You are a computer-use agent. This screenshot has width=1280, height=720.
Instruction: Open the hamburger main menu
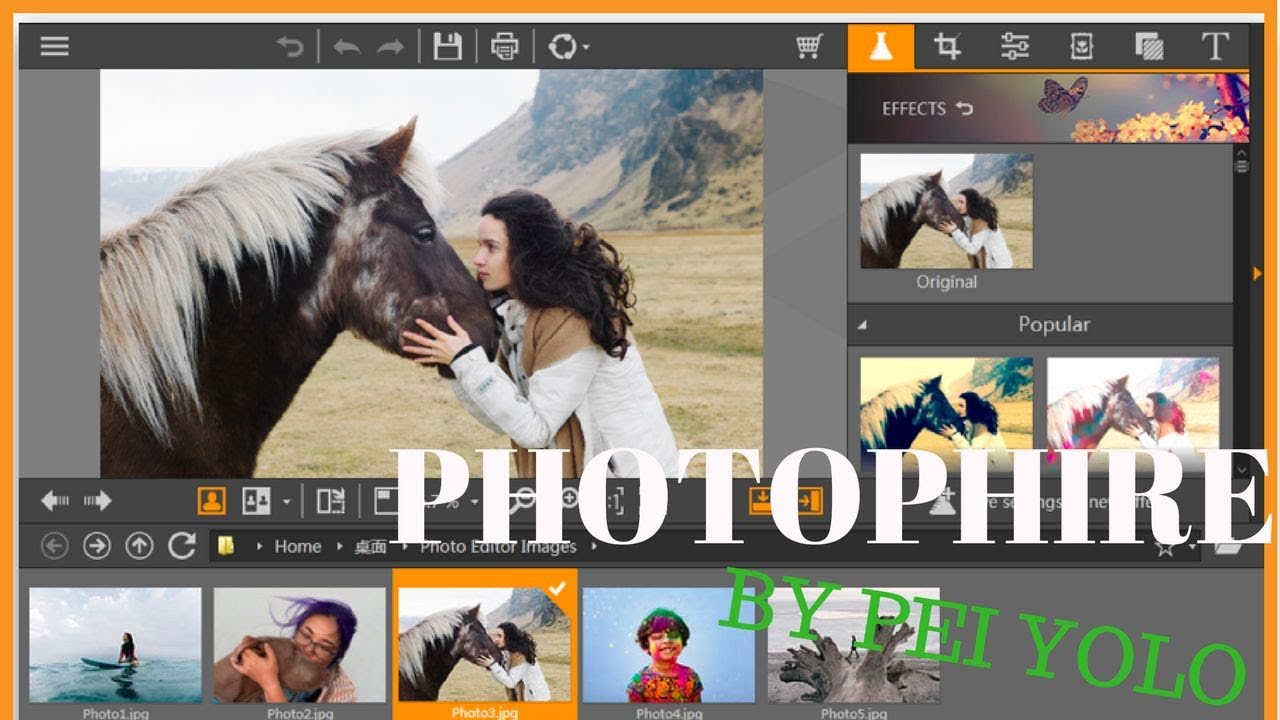pyautogui.click(x=54, y=46)
